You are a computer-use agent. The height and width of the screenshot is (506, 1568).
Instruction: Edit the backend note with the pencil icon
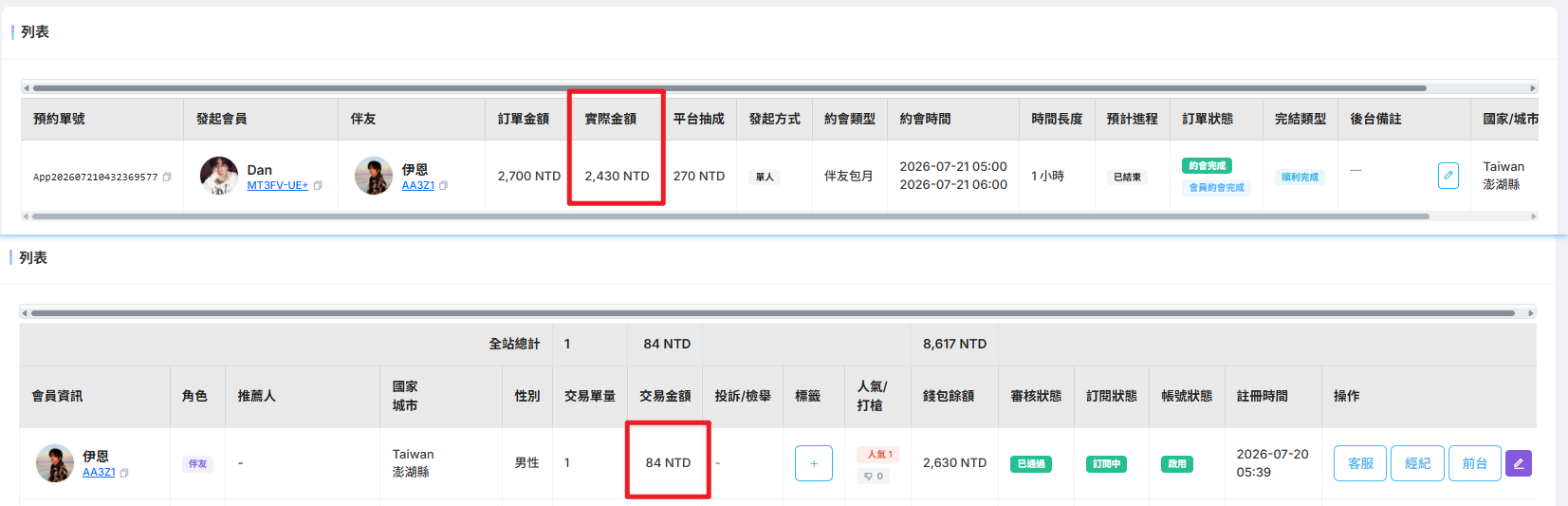[x=1448, y=176]
